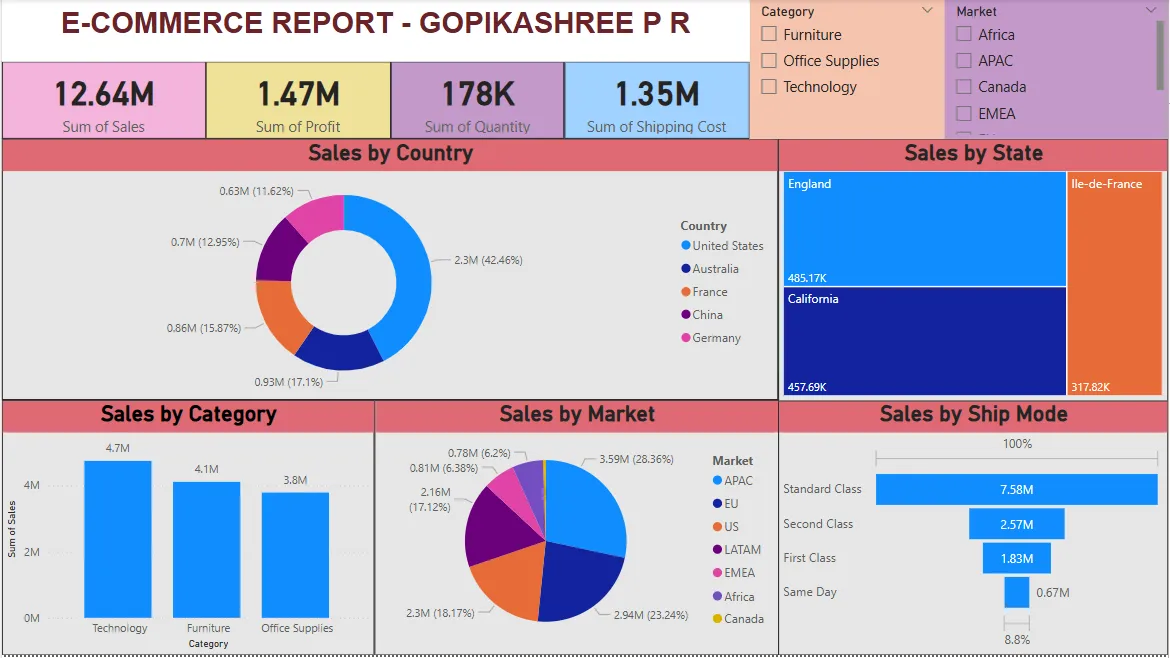Select the Second Class funnel bar

1016,524
